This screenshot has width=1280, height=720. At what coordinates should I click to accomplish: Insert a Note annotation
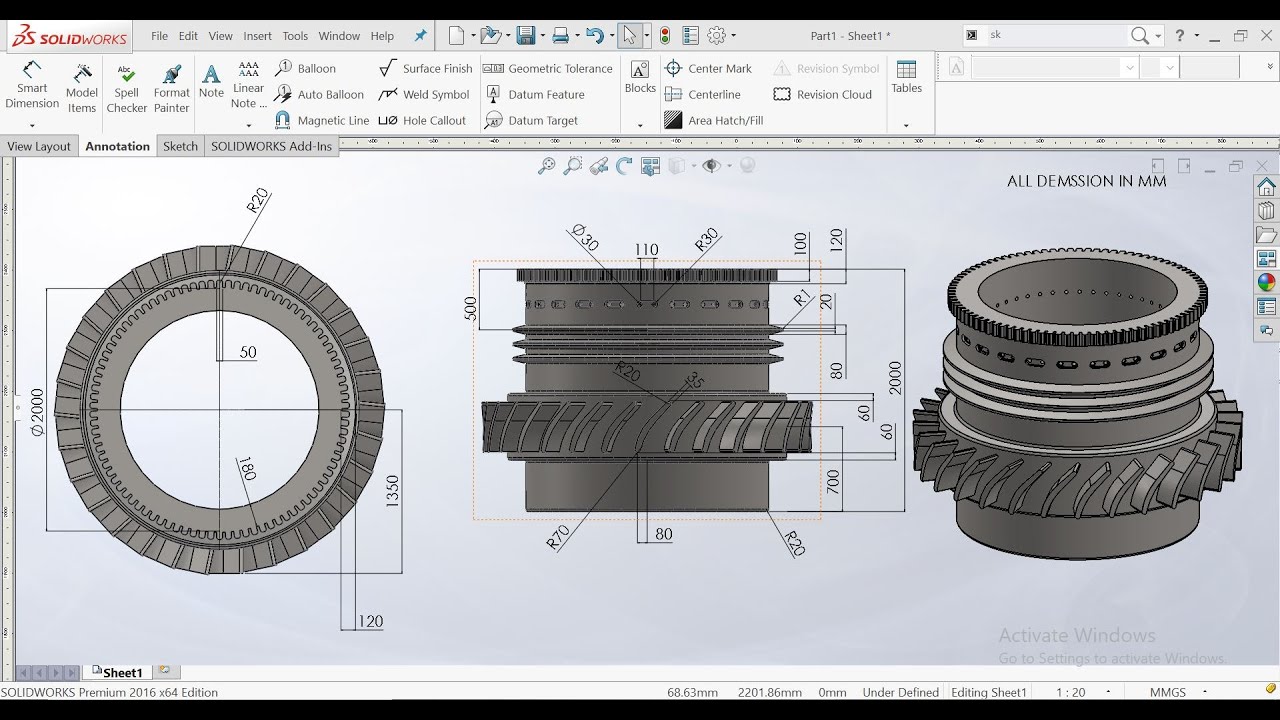click(x=211, y=81)
